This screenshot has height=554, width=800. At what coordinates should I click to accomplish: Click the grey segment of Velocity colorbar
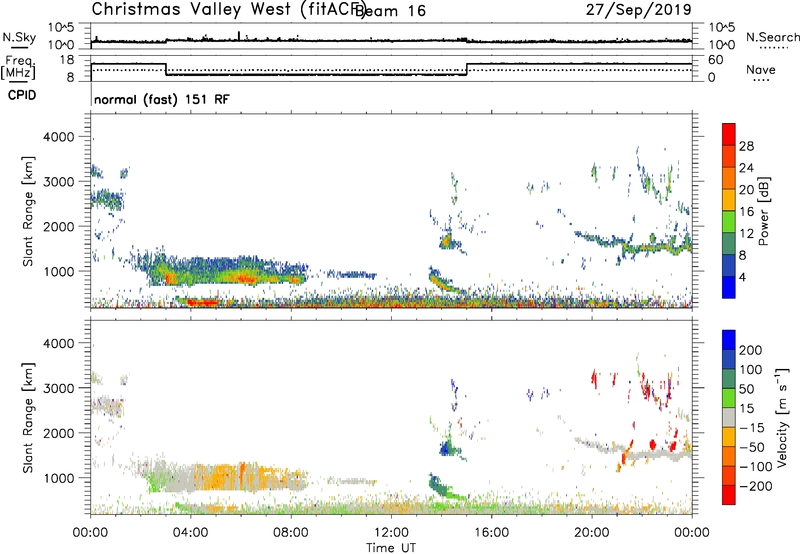click(x=729, y=417)
